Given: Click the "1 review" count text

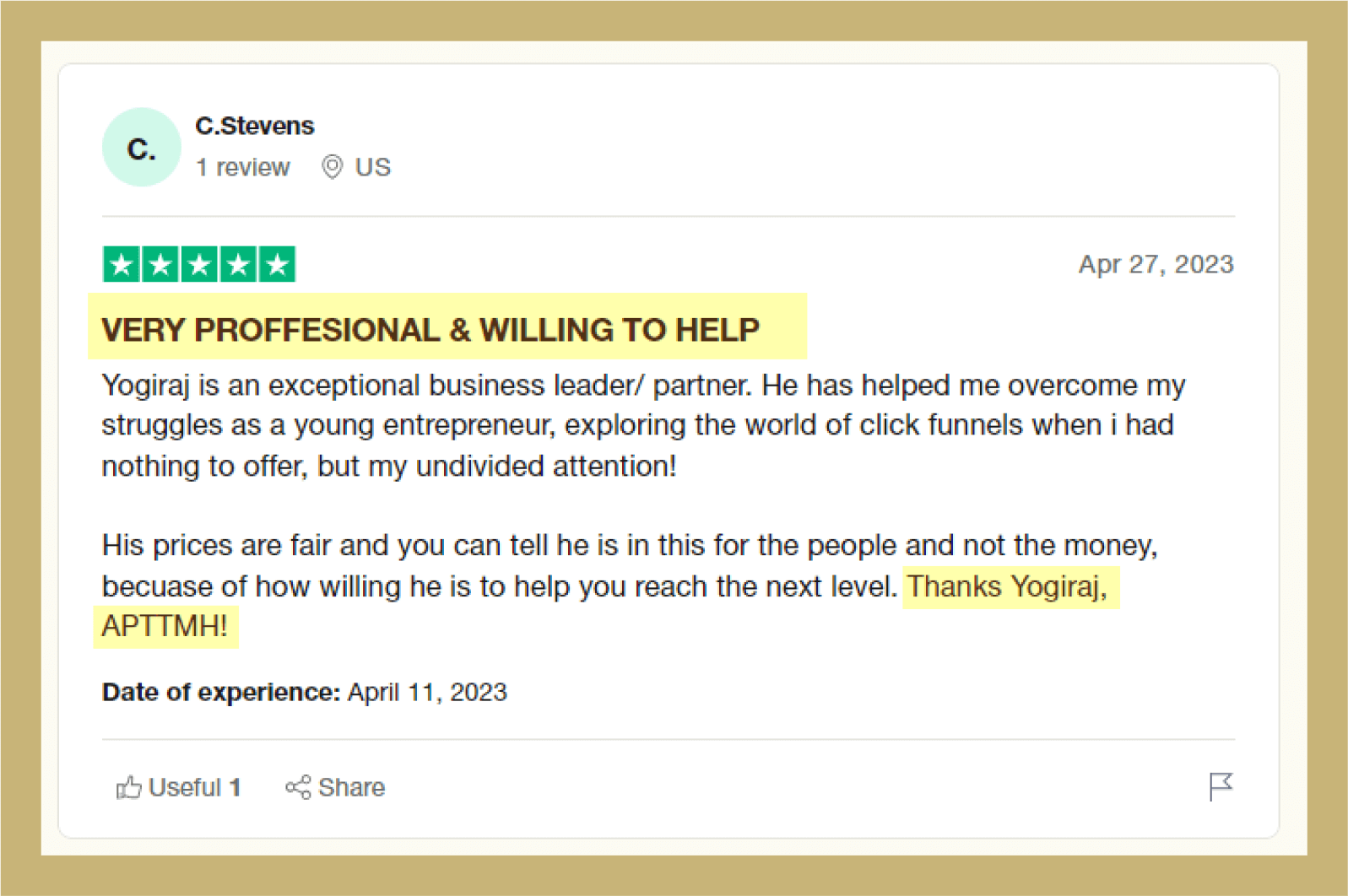Looking at the screenshot, I should (243, 167).
